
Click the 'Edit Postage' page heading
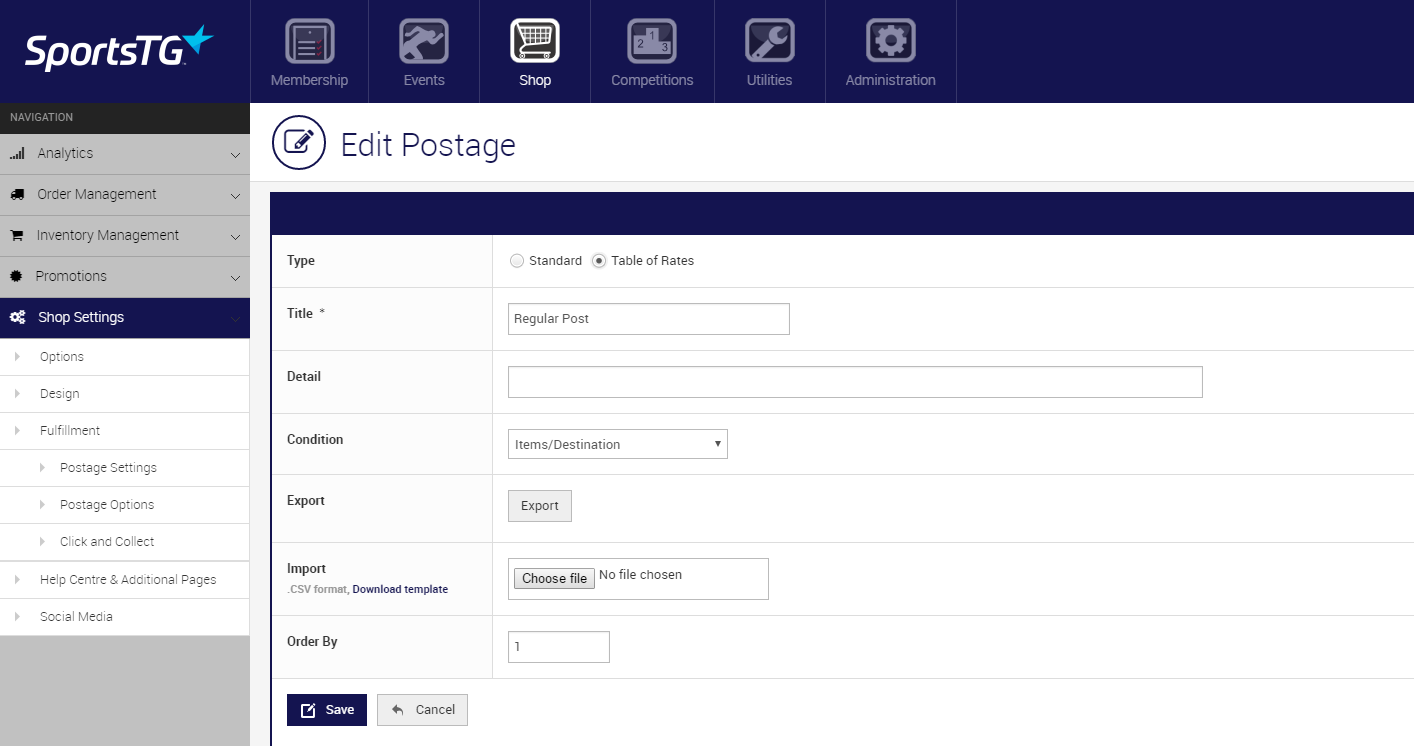click(x=428, y=145)
